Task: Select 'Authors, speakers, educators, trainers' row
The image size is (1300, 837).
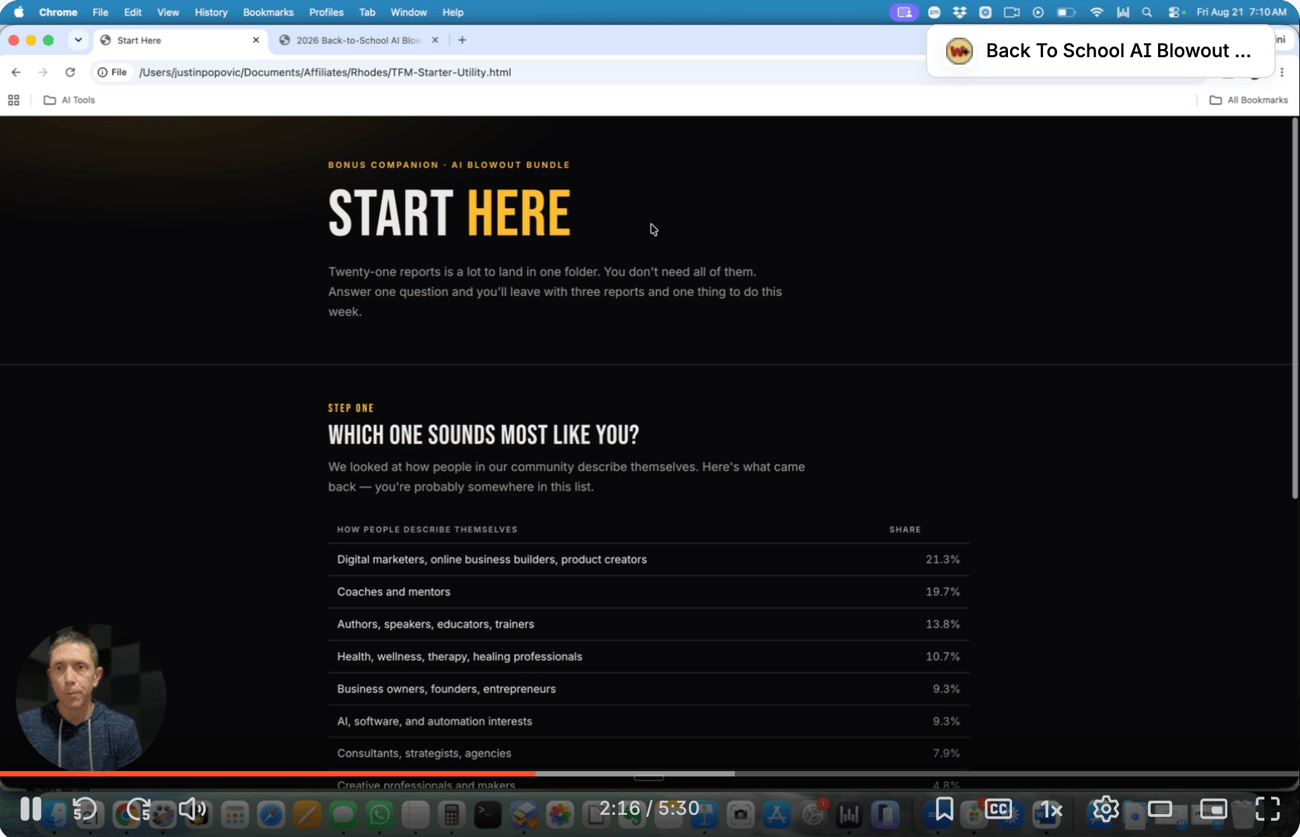Action: (648, 624)
